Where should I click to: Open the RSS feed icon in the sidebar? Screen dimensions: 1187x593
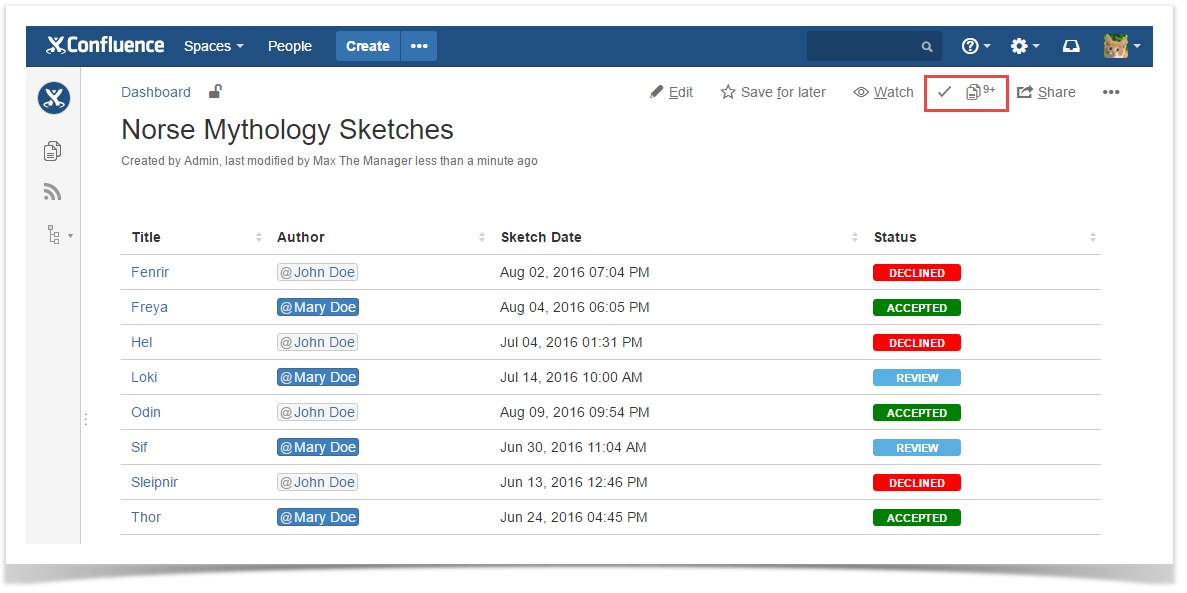pos(52,191)
